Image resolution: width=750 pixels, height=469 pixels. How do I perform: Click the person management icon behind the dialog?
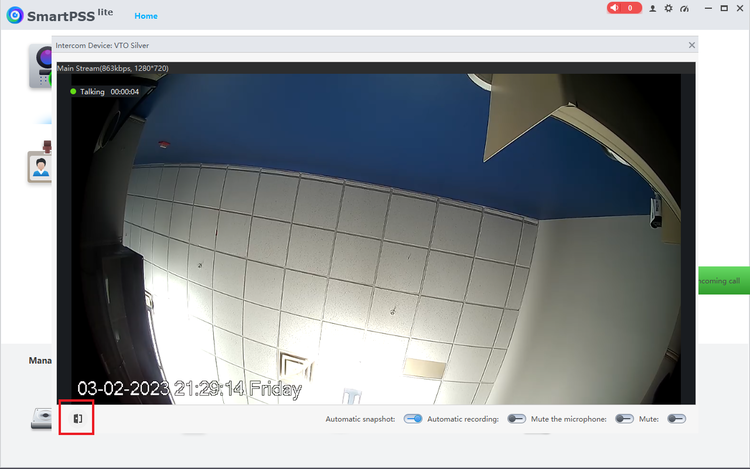pos(40,162)
